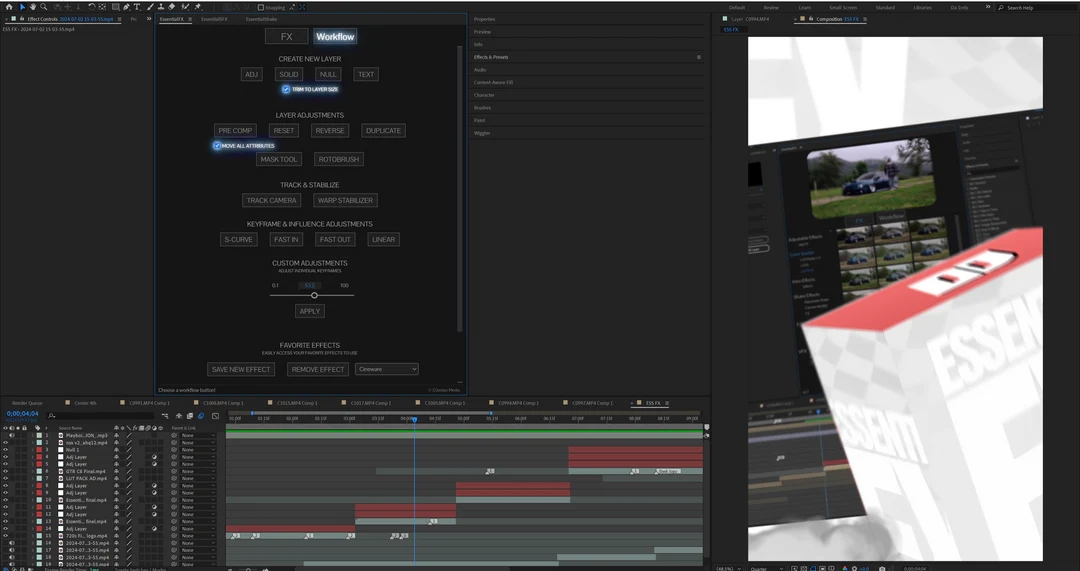
Task: Click the PRE COMP button
Action: (235, 131)
